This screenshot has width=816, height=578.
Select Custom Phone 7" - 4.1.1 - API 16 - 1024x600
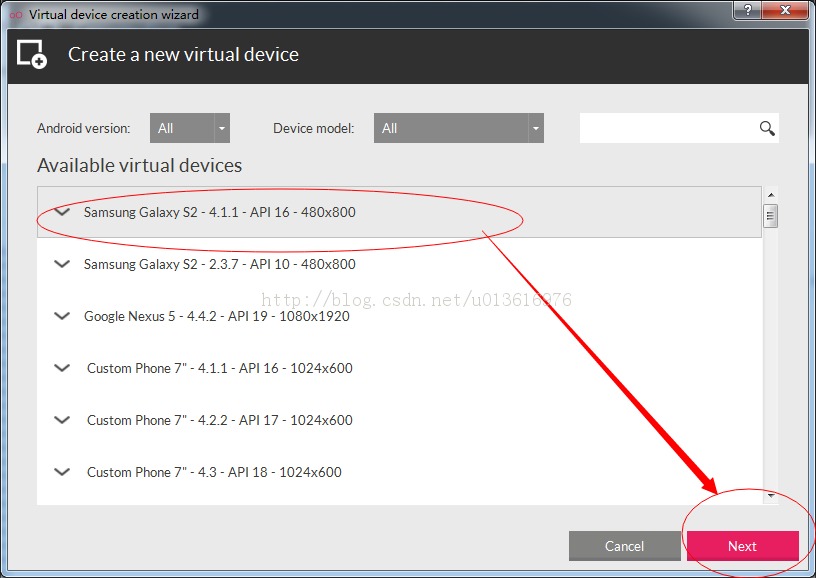click(399, 368)
